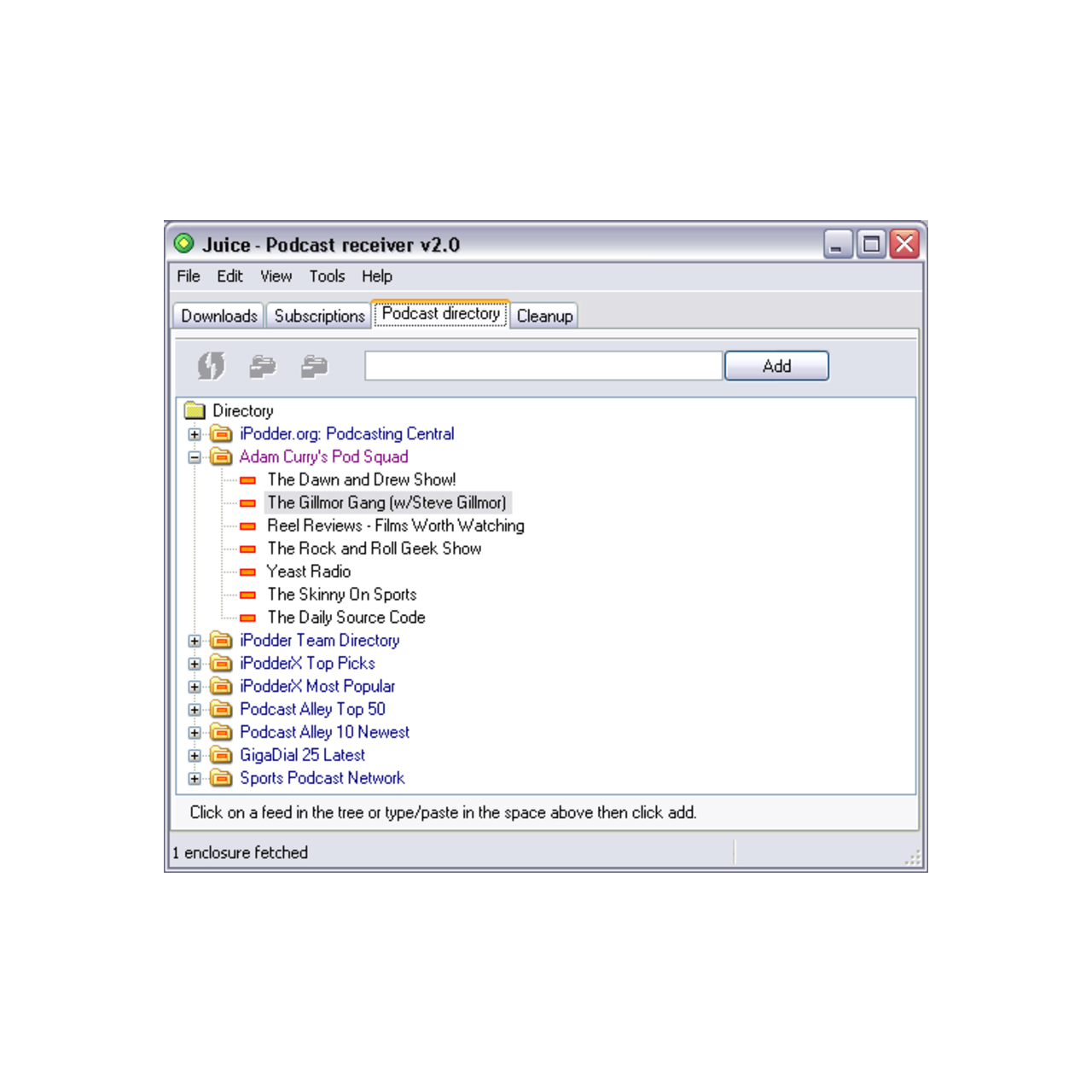1092x1092 pixels.
Task: Click the feed icon beside The Dawn and Drew Show!
Action: 249,479
